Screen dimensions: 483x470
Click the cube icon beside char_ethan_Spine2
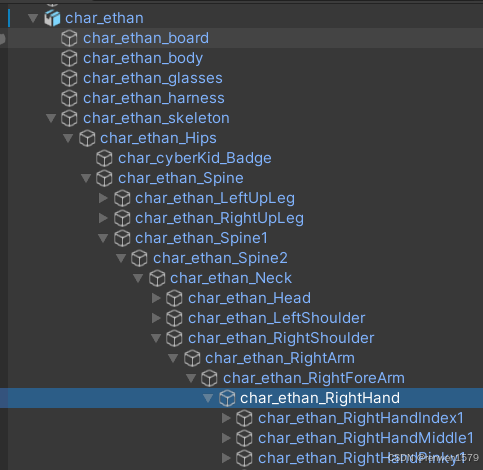[x=139, y=258]
